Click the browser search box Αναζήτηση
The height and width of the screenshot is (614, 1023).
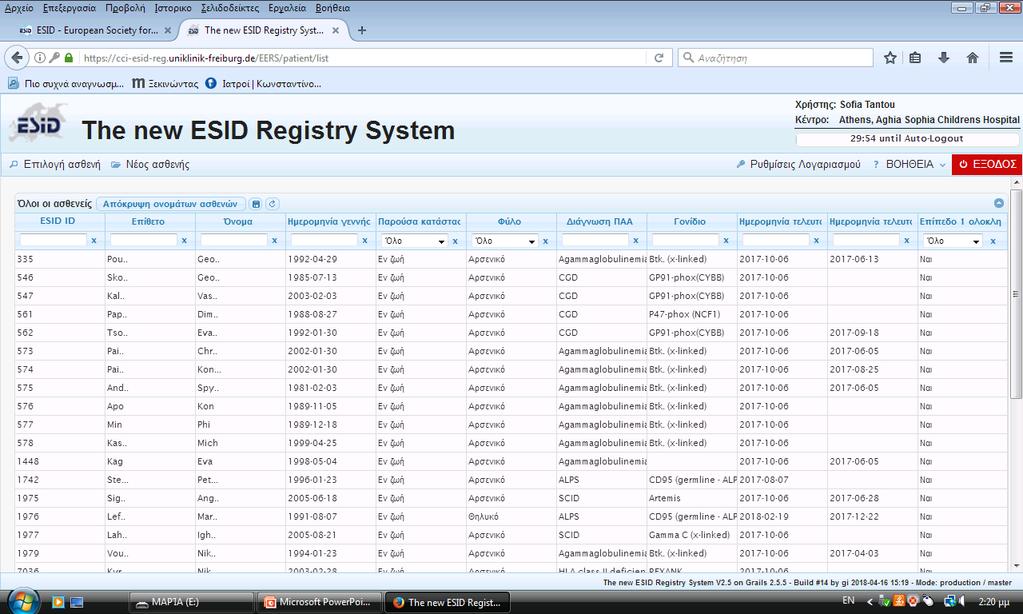[776, 57]
